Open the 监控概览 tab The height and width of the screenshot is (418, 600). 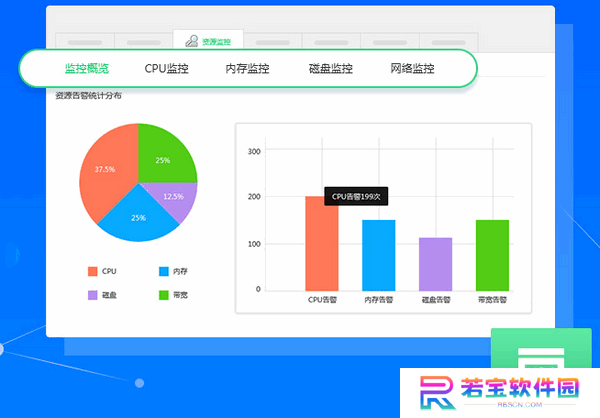[x=87, y=69]
